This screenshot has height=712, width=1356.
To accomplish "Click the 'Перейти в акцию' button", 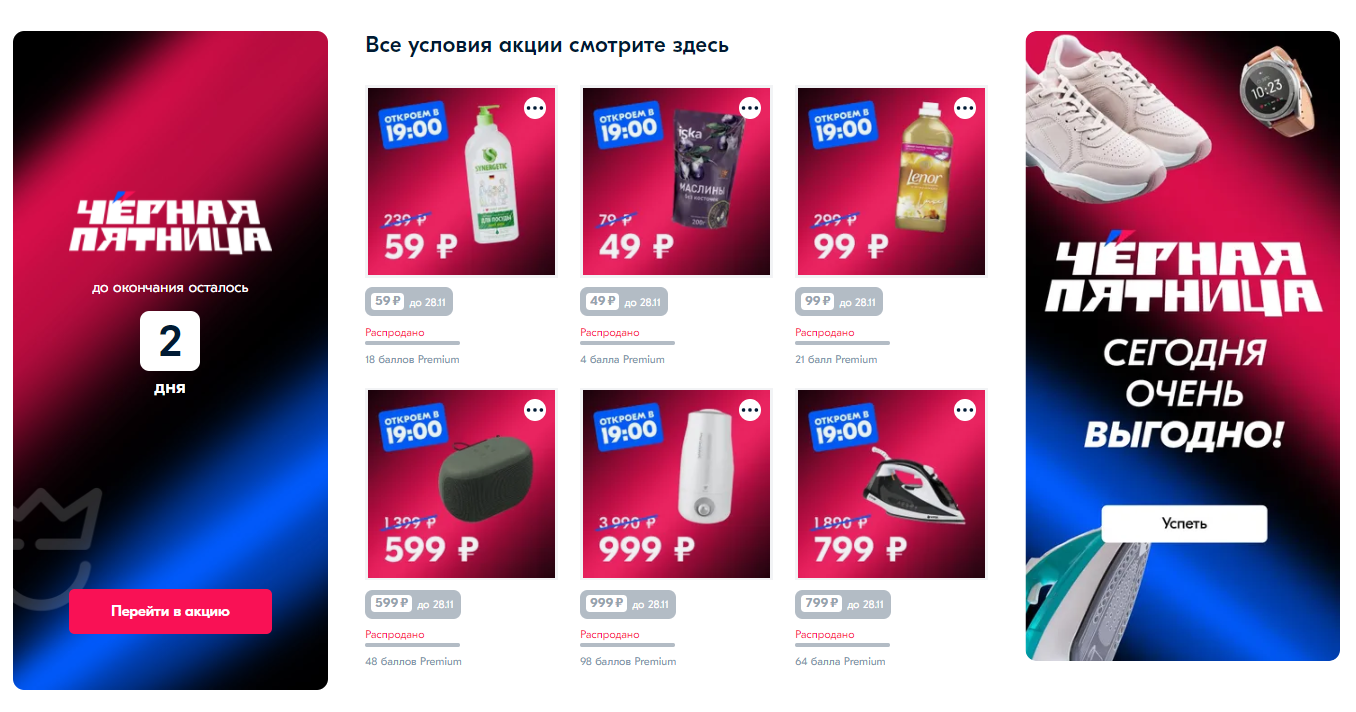I will pos(170,611).
